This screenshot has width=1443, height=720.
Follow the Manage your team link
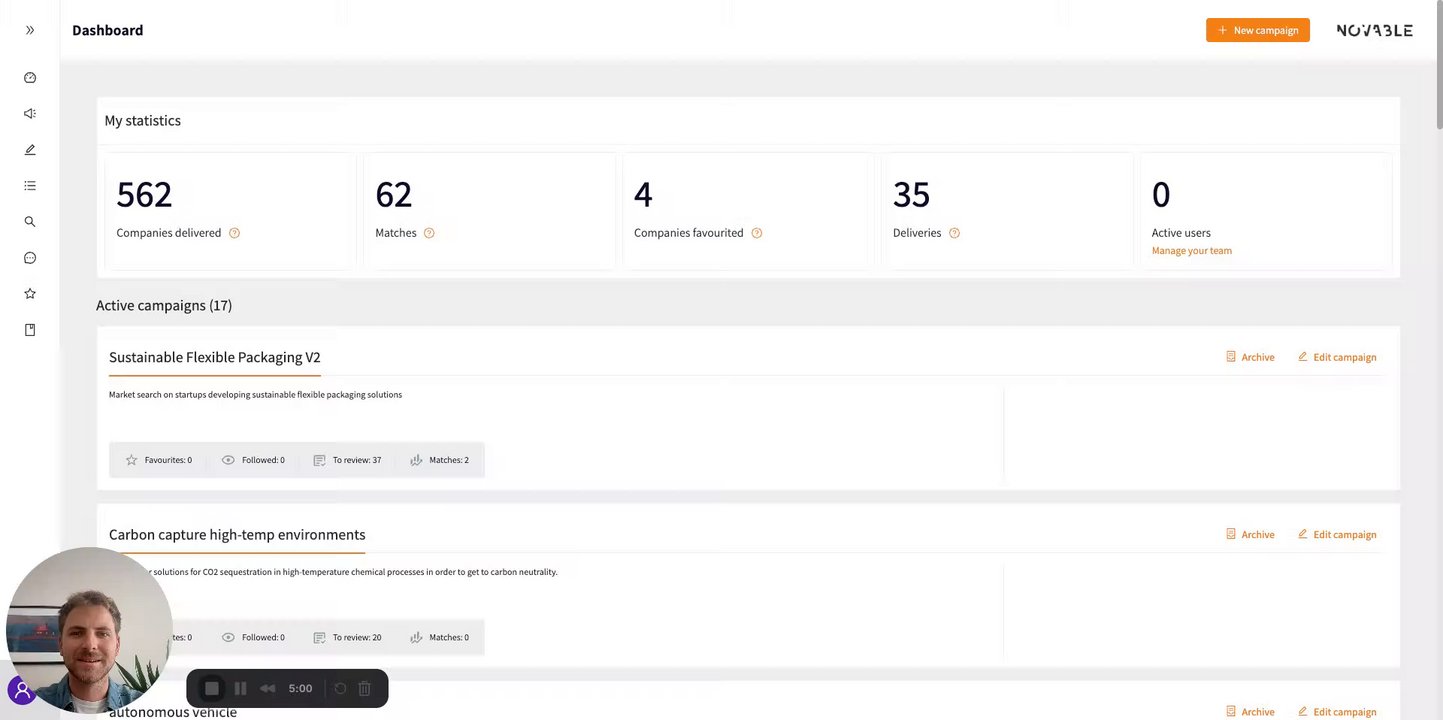(1191, 251)
